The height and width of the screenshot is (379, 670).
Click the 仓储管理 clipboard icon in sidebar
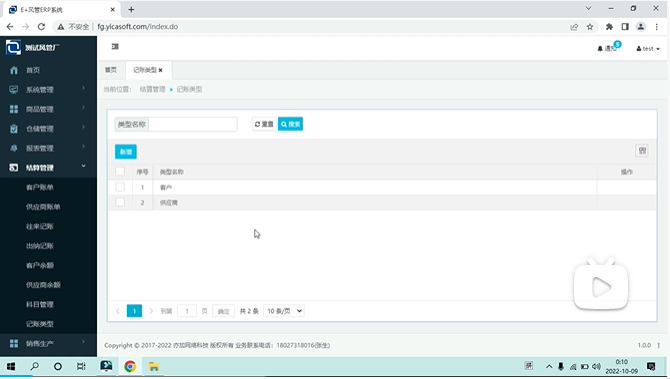click(x=14, y=129)
